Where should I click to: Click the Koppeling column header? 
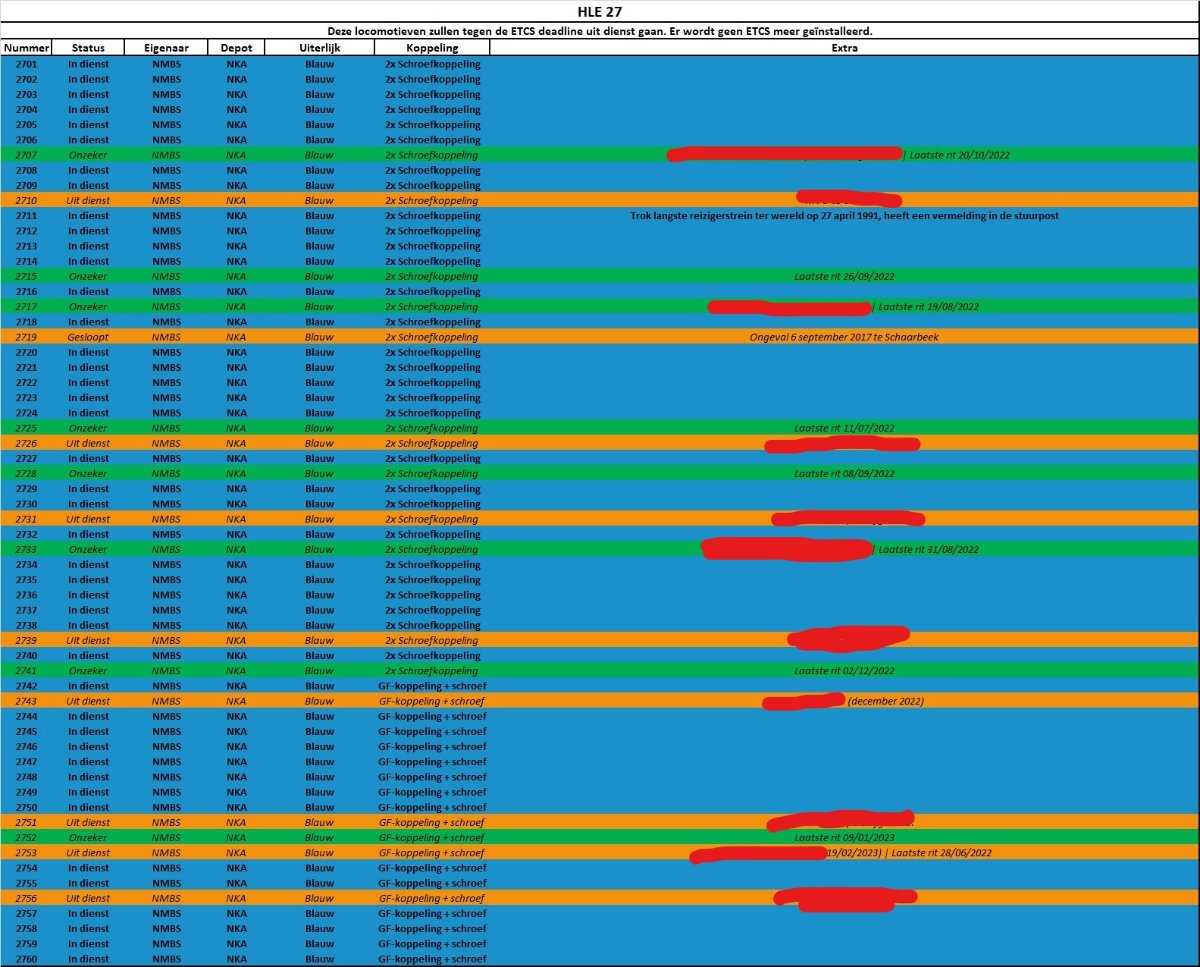[432, 48]
